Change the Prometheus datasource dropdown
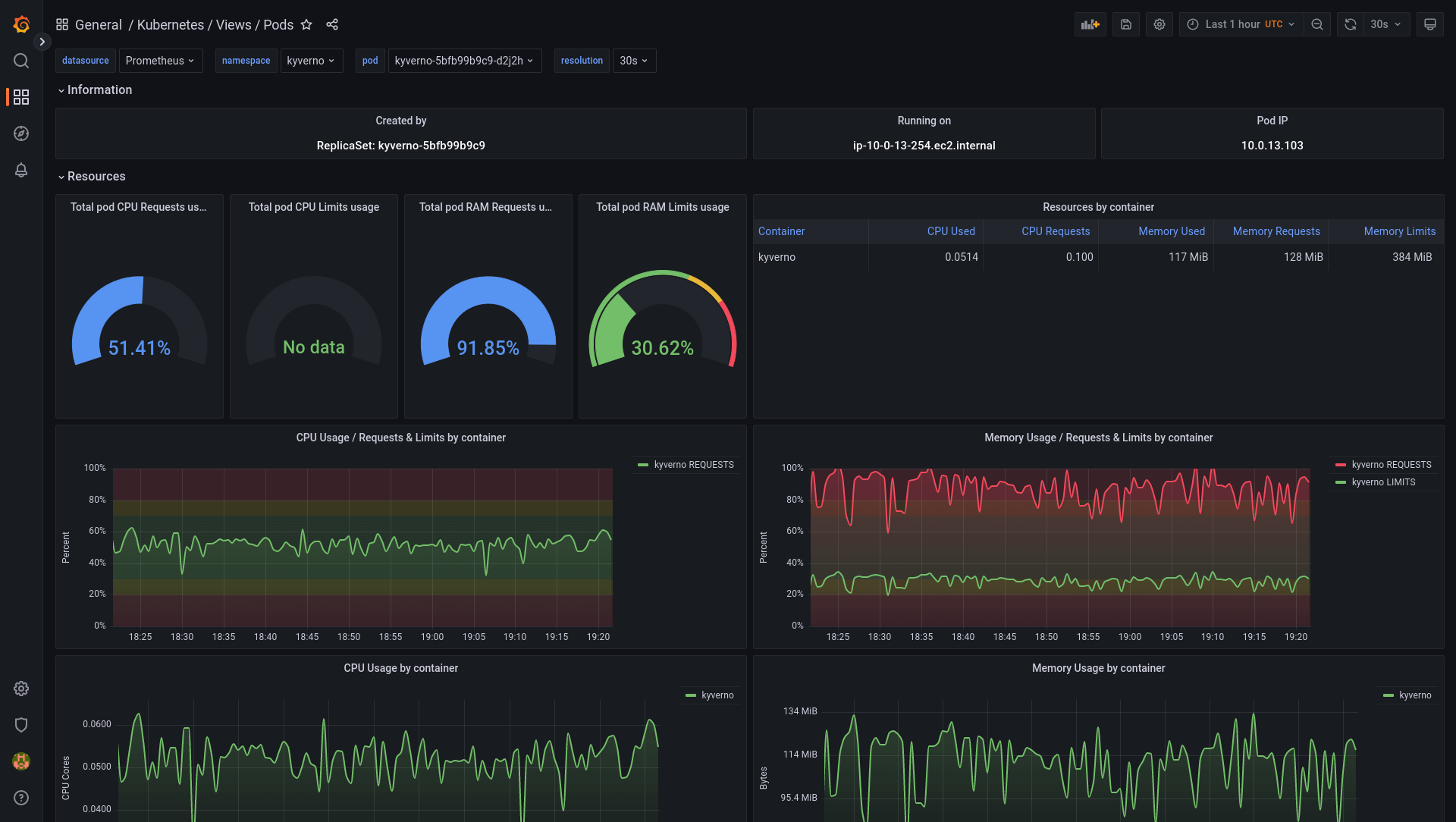 pos(160,60)
